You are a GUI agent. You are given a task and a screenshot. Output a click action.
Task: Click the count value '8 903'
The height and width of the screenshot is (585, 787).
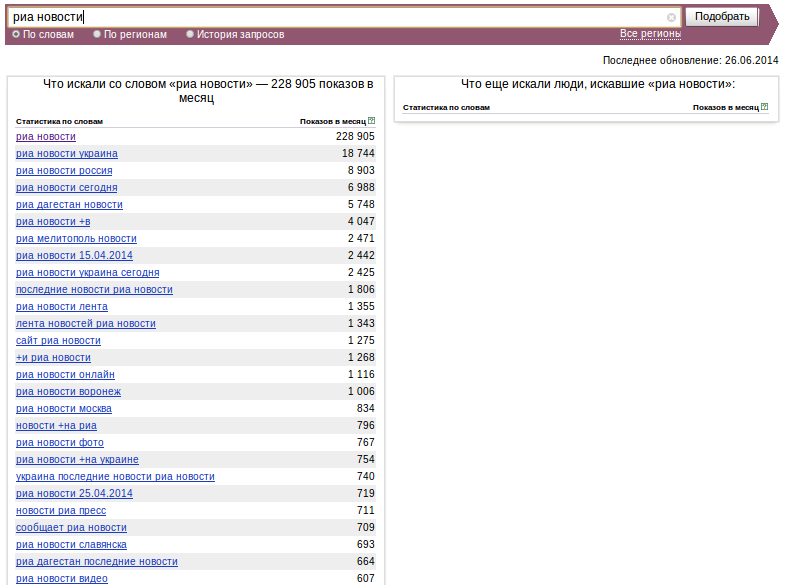361,171
